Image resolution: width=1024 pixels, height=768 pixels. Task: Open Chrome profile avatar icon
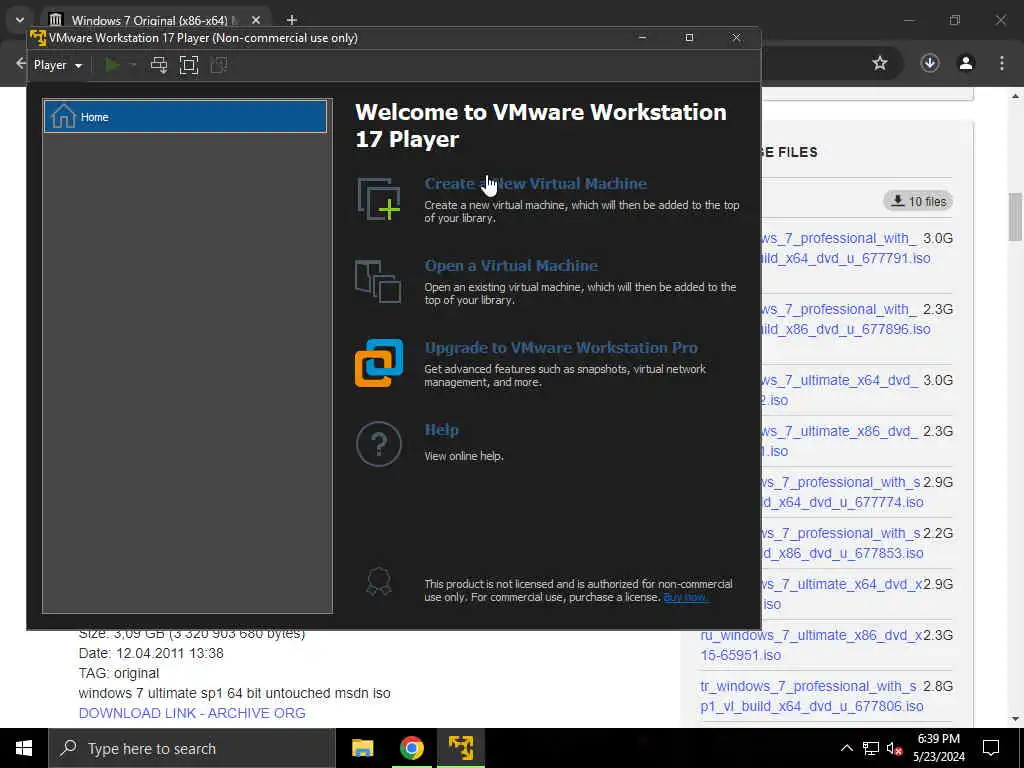click(x=966, y=63)
